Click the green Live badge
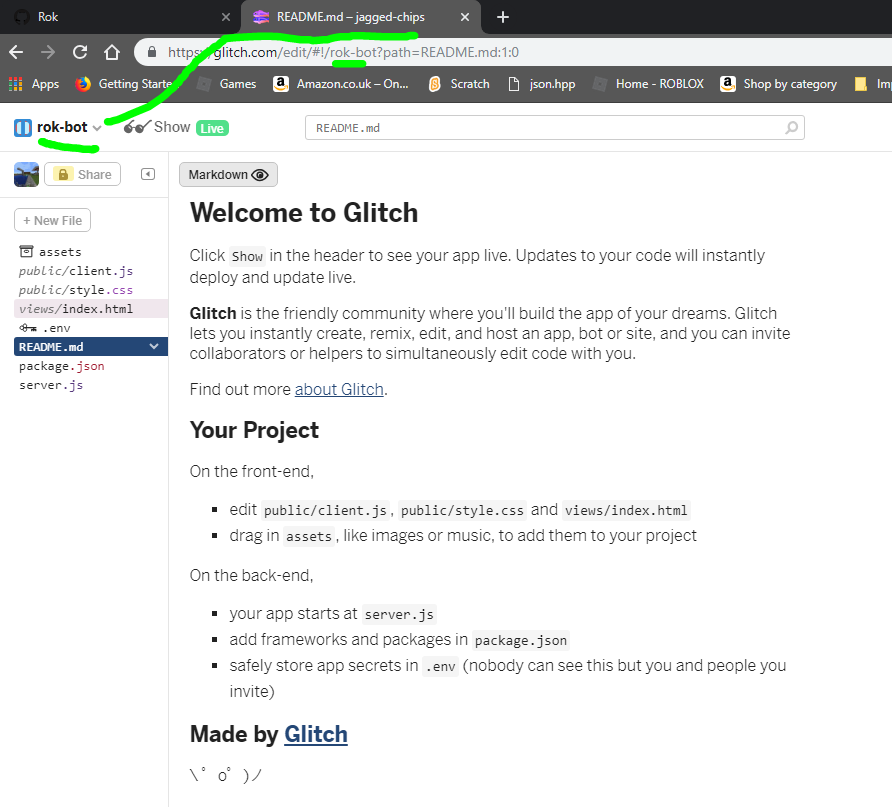This screenshot has height=807, width=892. (212, 129)
